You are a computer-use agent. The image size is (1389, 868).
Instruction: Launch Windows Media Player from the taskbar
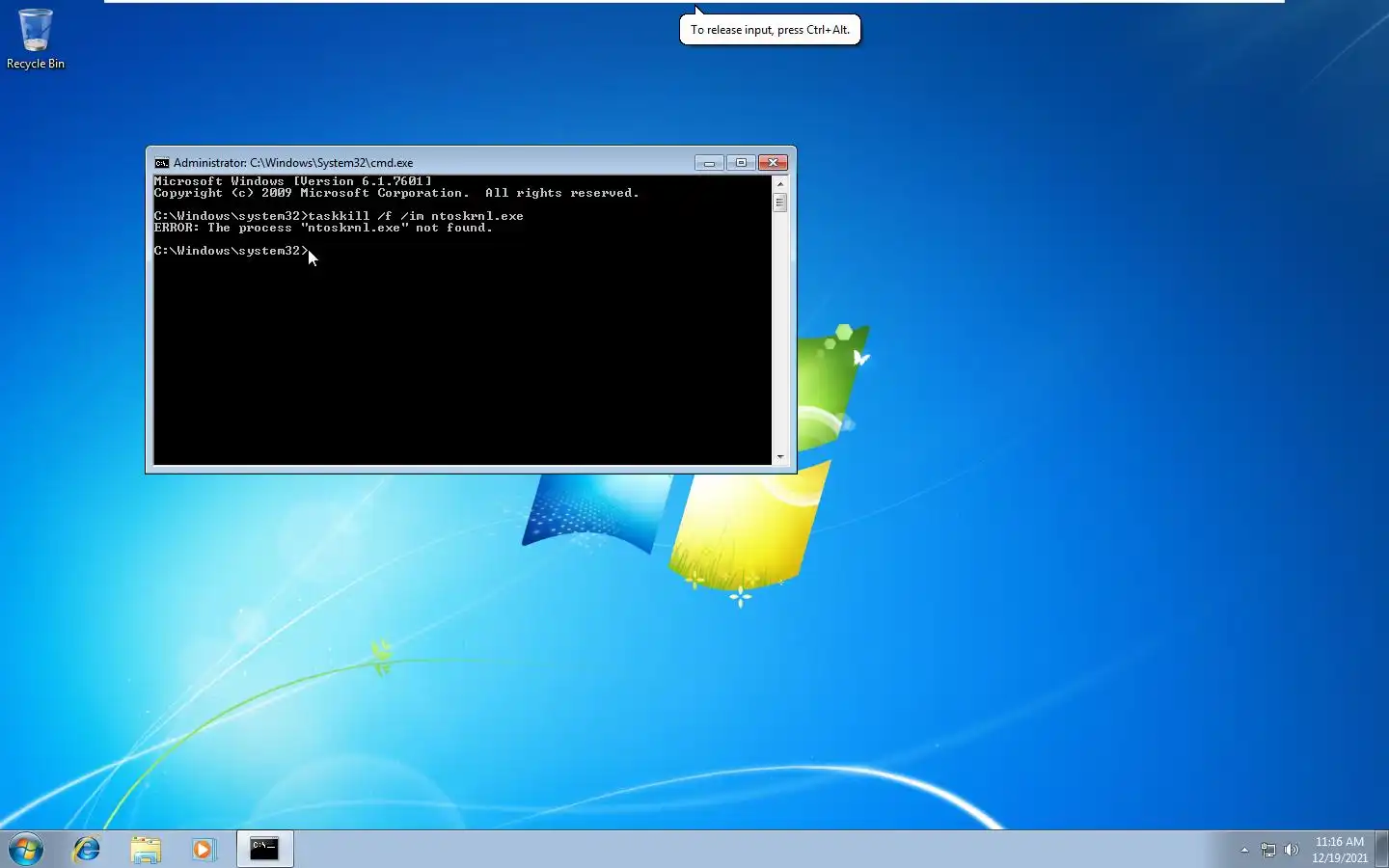pos(203,849)
